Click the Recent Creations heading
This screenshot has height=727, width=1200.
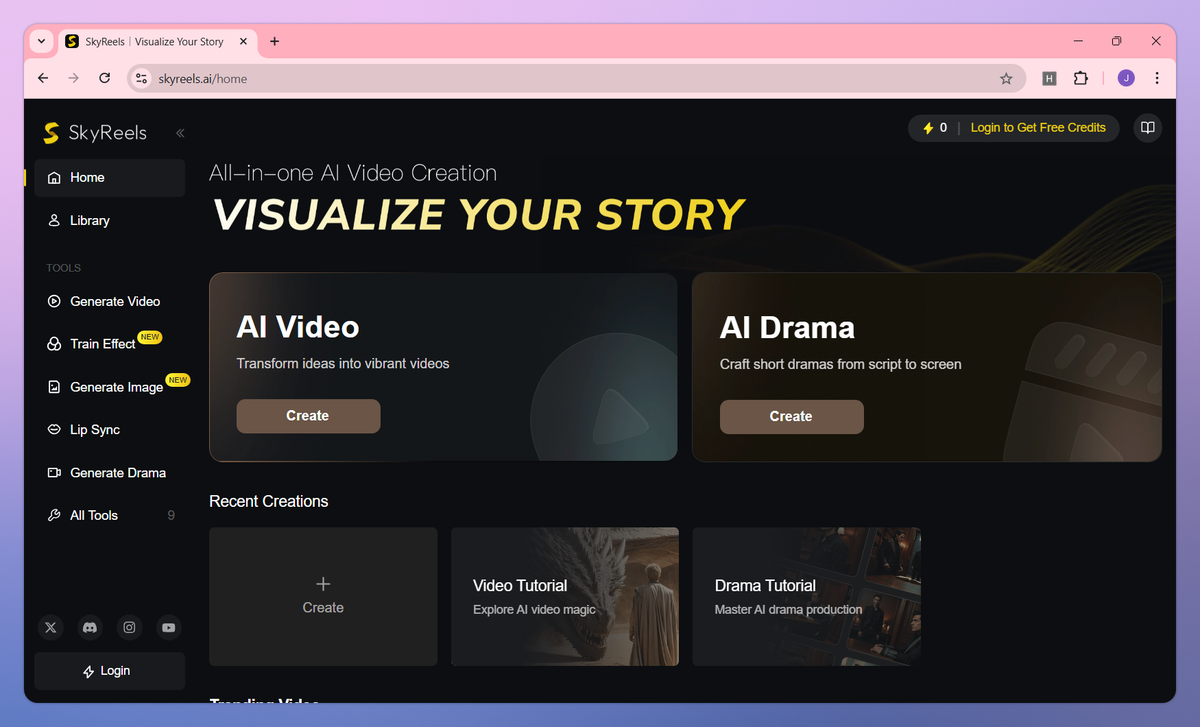point(269,501)
